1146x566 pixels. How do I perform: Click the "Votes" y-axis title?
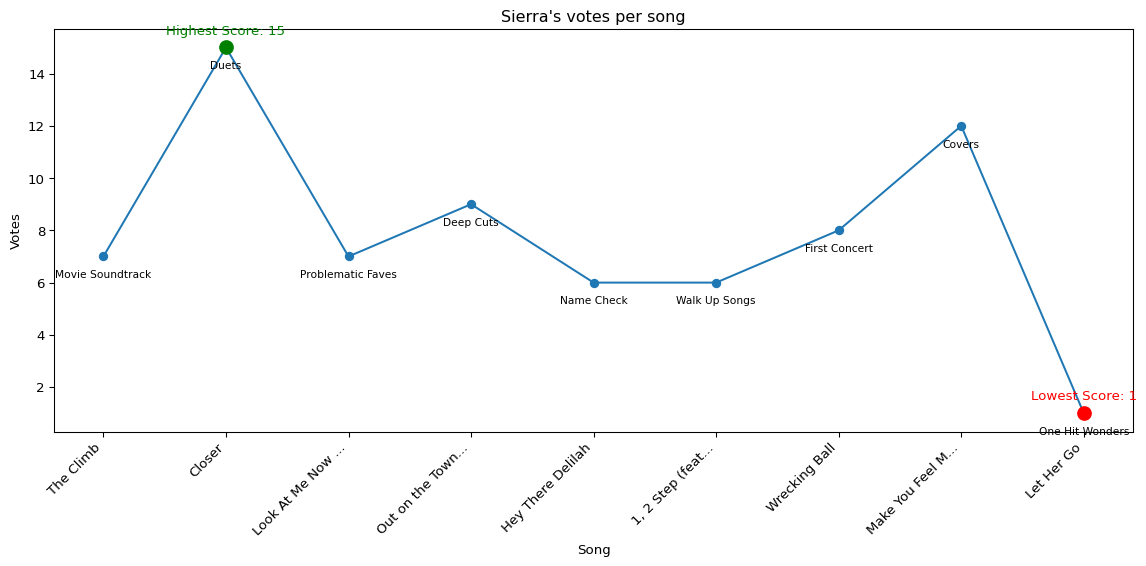click(16, 231)
